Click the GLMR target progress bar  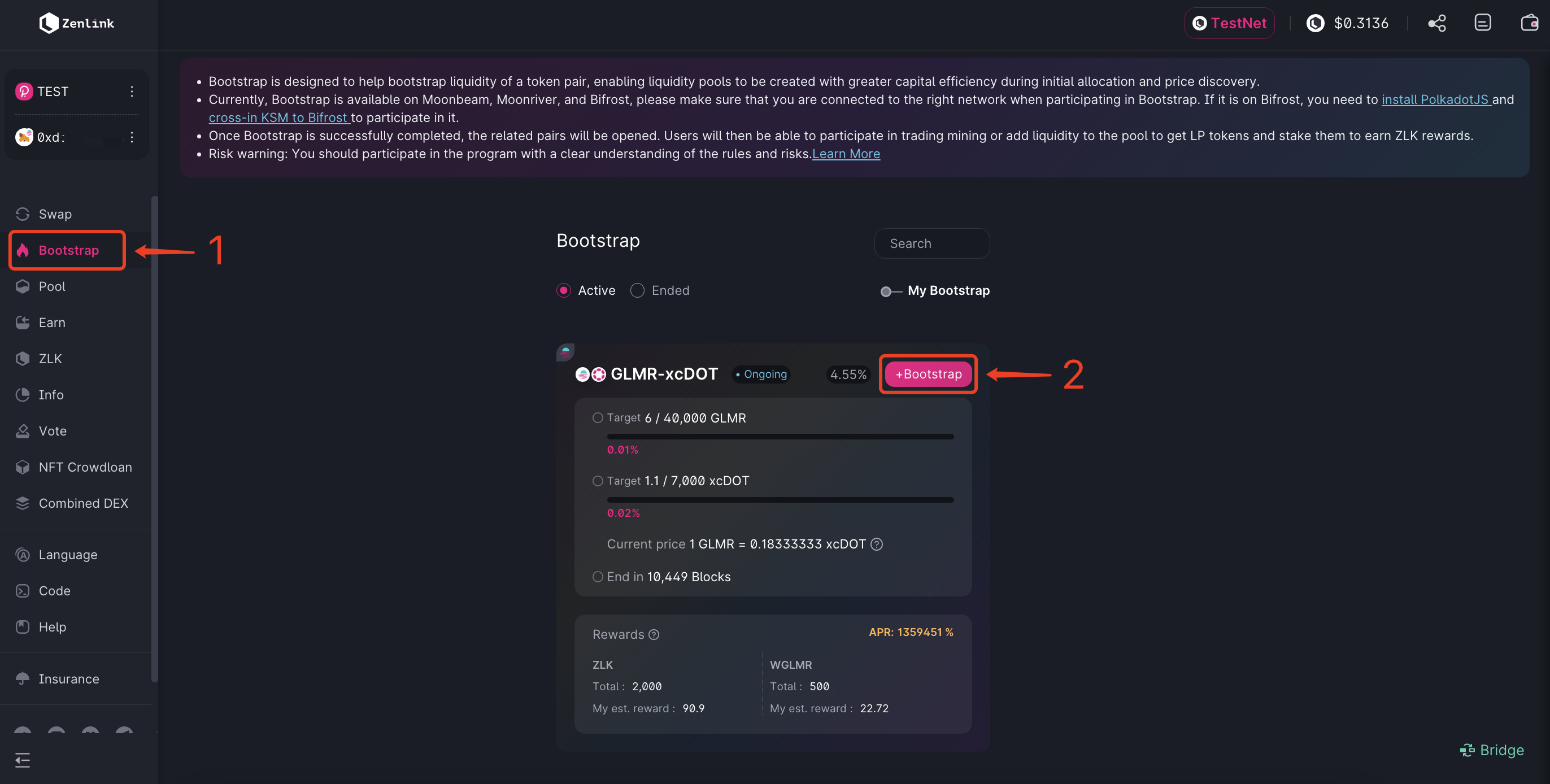click(x=780, y=436)
